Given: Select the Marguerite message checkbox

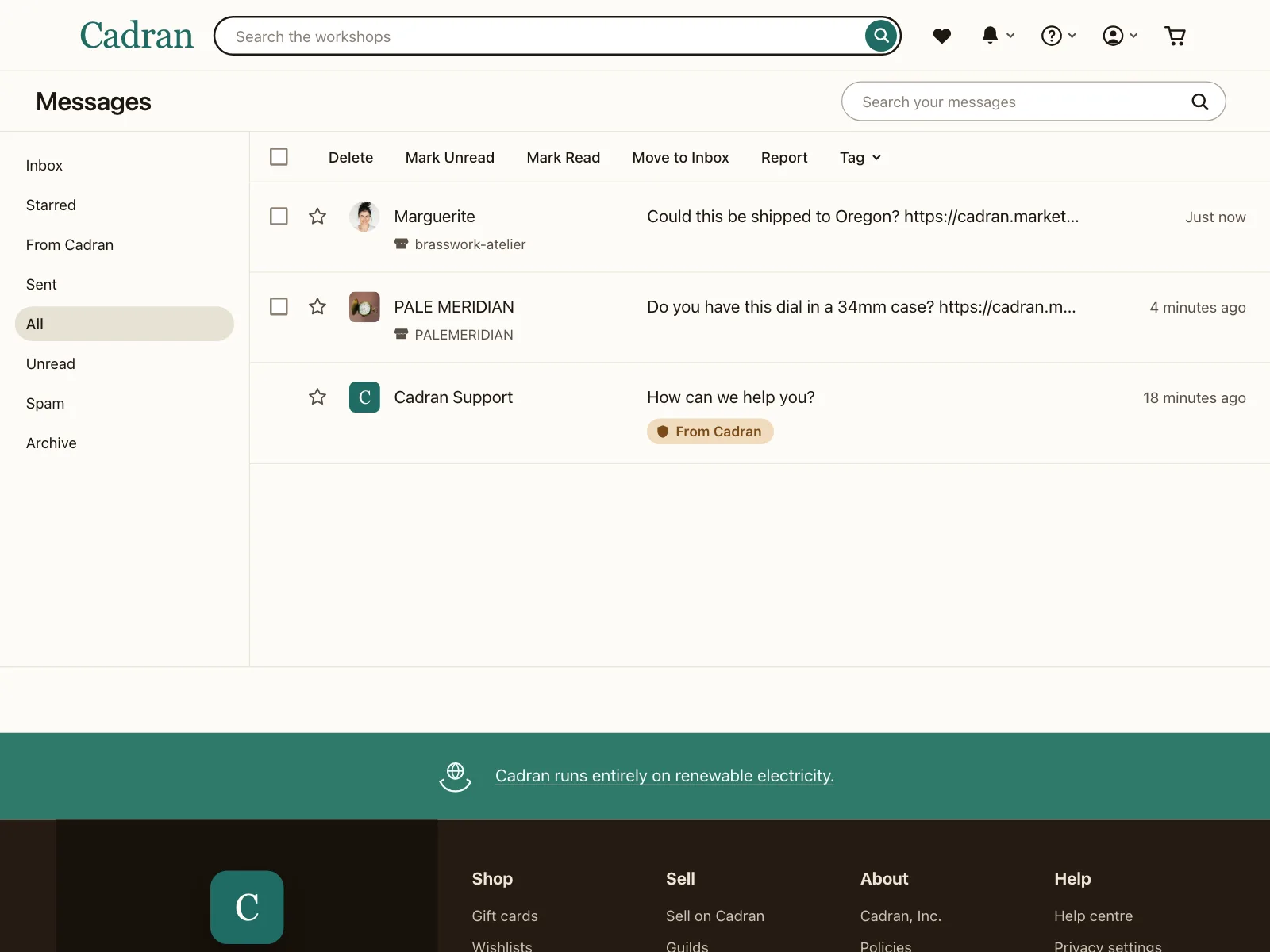Looking at the screenshot, I should 279,217.
